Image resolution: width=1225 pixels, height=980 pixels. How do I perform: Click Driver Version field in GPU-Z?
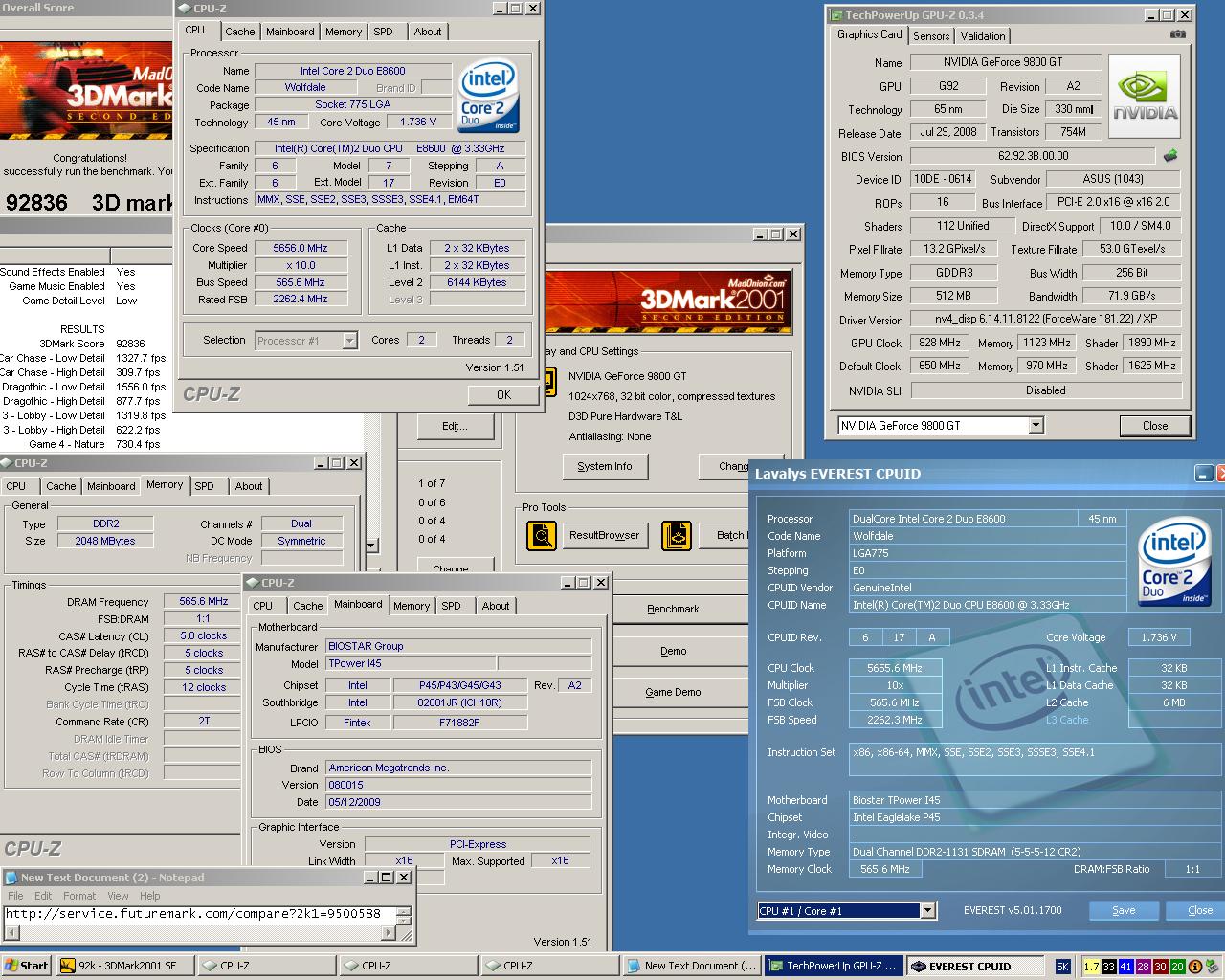pyautogui.click(x=1046, y=320)
